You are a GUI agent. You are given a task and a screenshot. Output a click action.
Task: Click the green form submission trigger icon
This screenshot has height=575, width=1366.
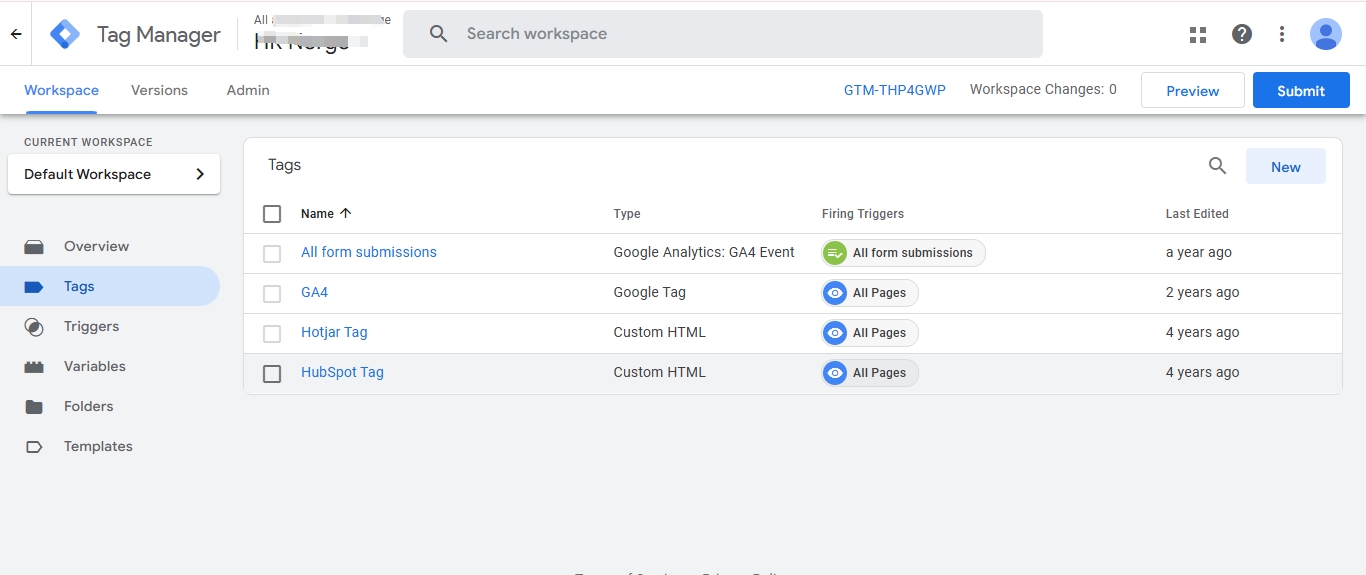(x=835, y=253)
